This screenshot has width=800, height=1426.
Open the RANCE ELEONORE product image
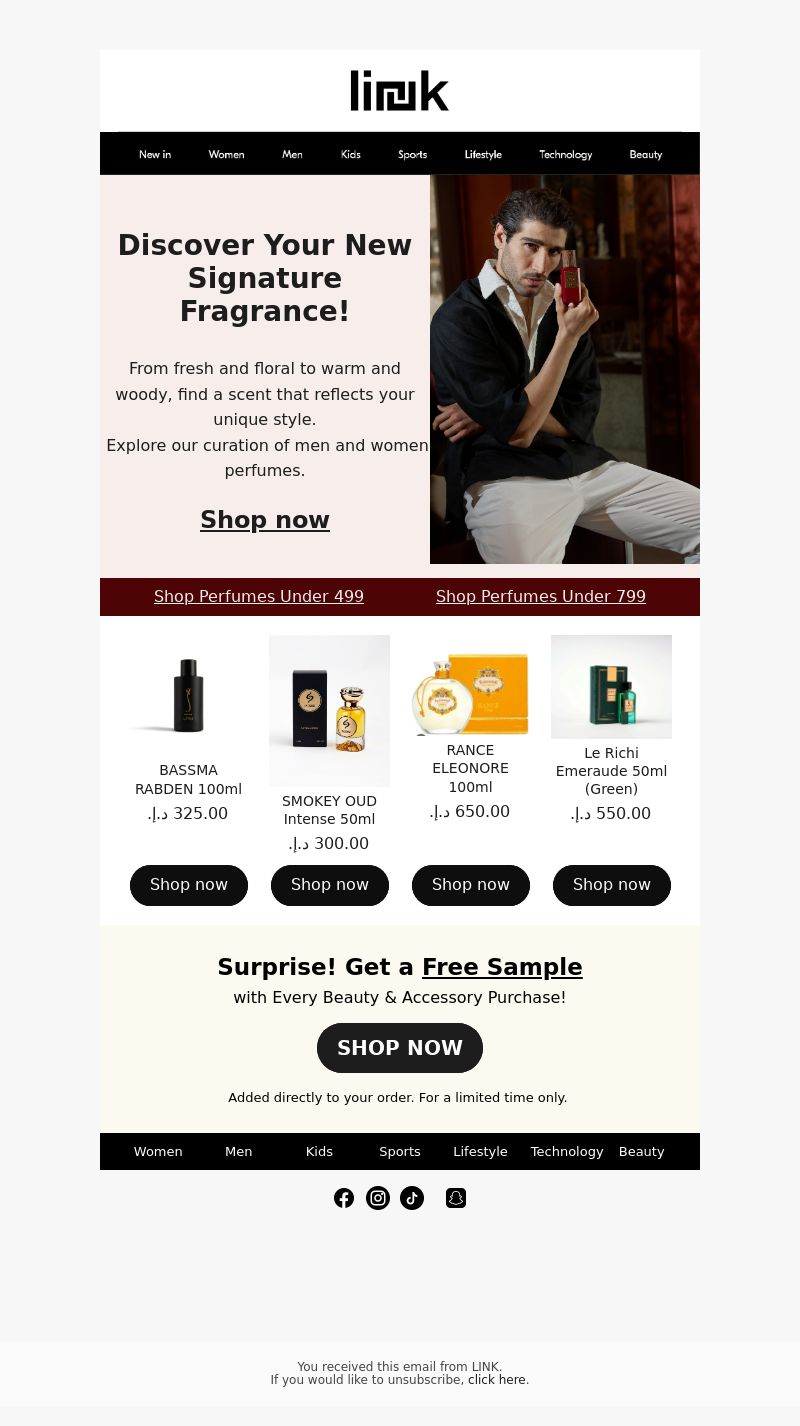[x=470, y=686]
